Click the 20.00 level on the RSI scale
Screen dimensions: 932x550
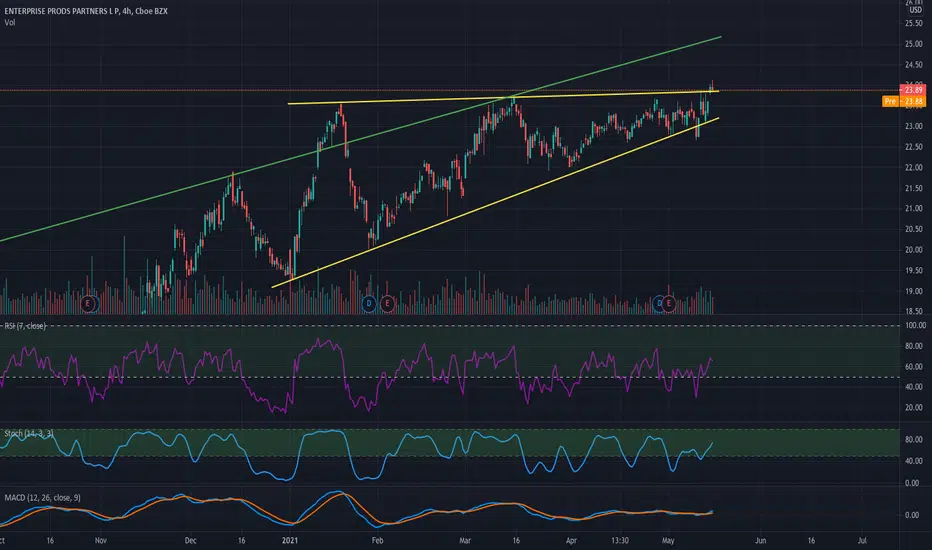tap(914, 408)
